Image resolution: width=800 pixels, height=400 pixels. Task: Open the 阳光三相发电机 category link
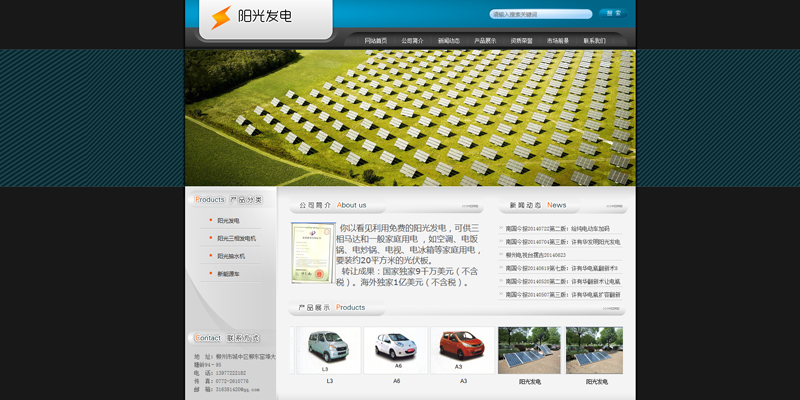point(236,238)
